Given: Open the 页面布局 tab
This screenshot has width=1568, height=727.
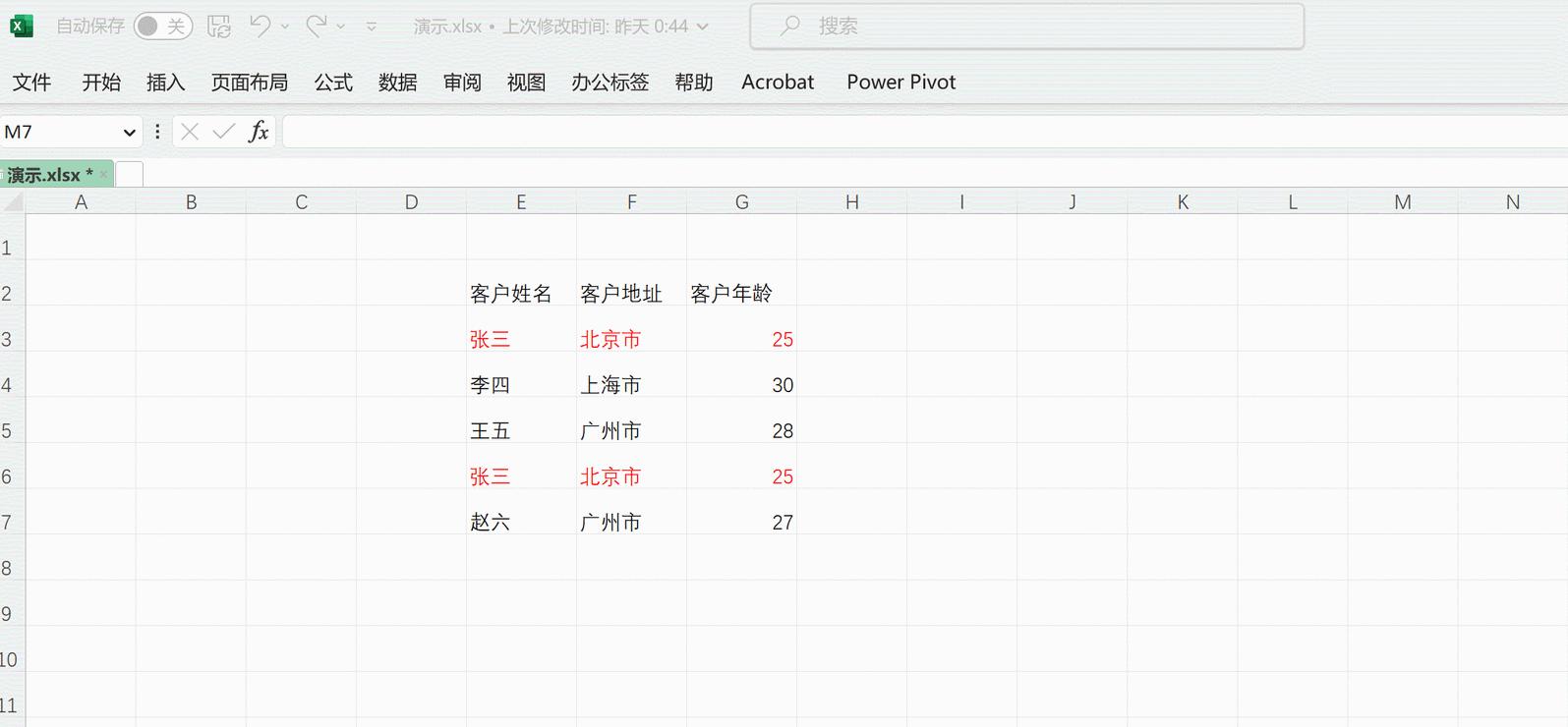Looking at the screenshot, I should pos(250,83).
